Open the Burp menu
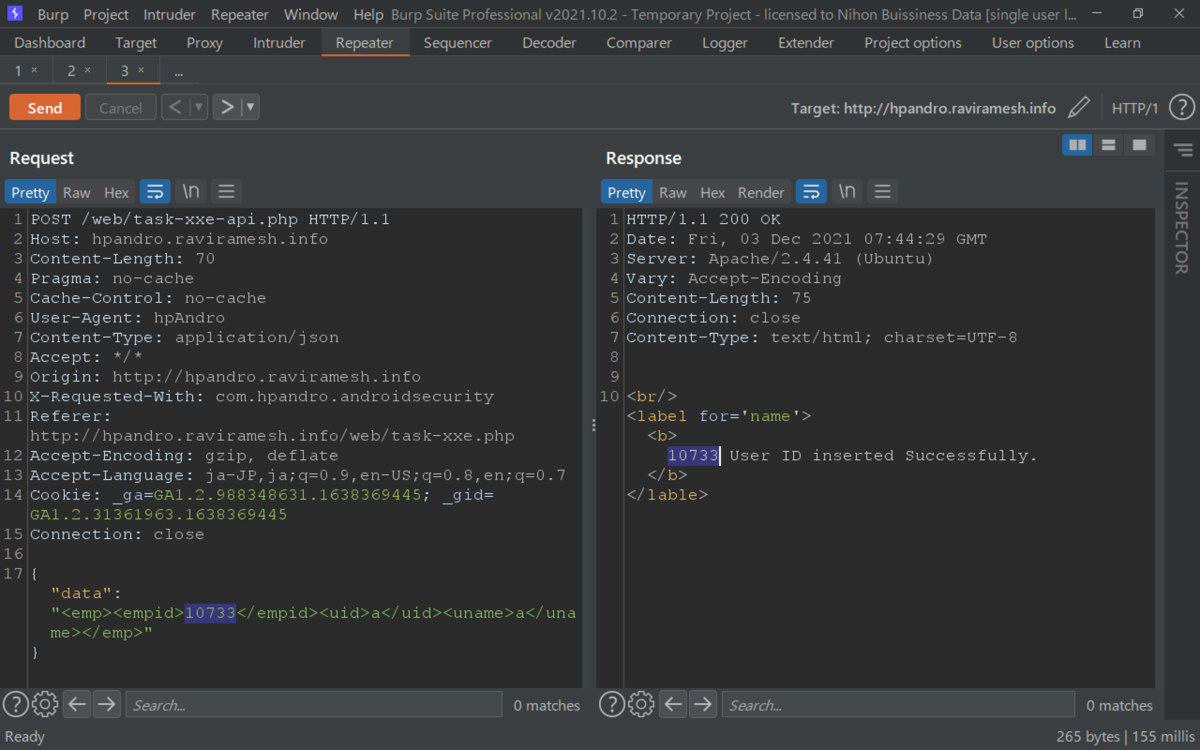 pyautogui.click(x=53, y=15)
